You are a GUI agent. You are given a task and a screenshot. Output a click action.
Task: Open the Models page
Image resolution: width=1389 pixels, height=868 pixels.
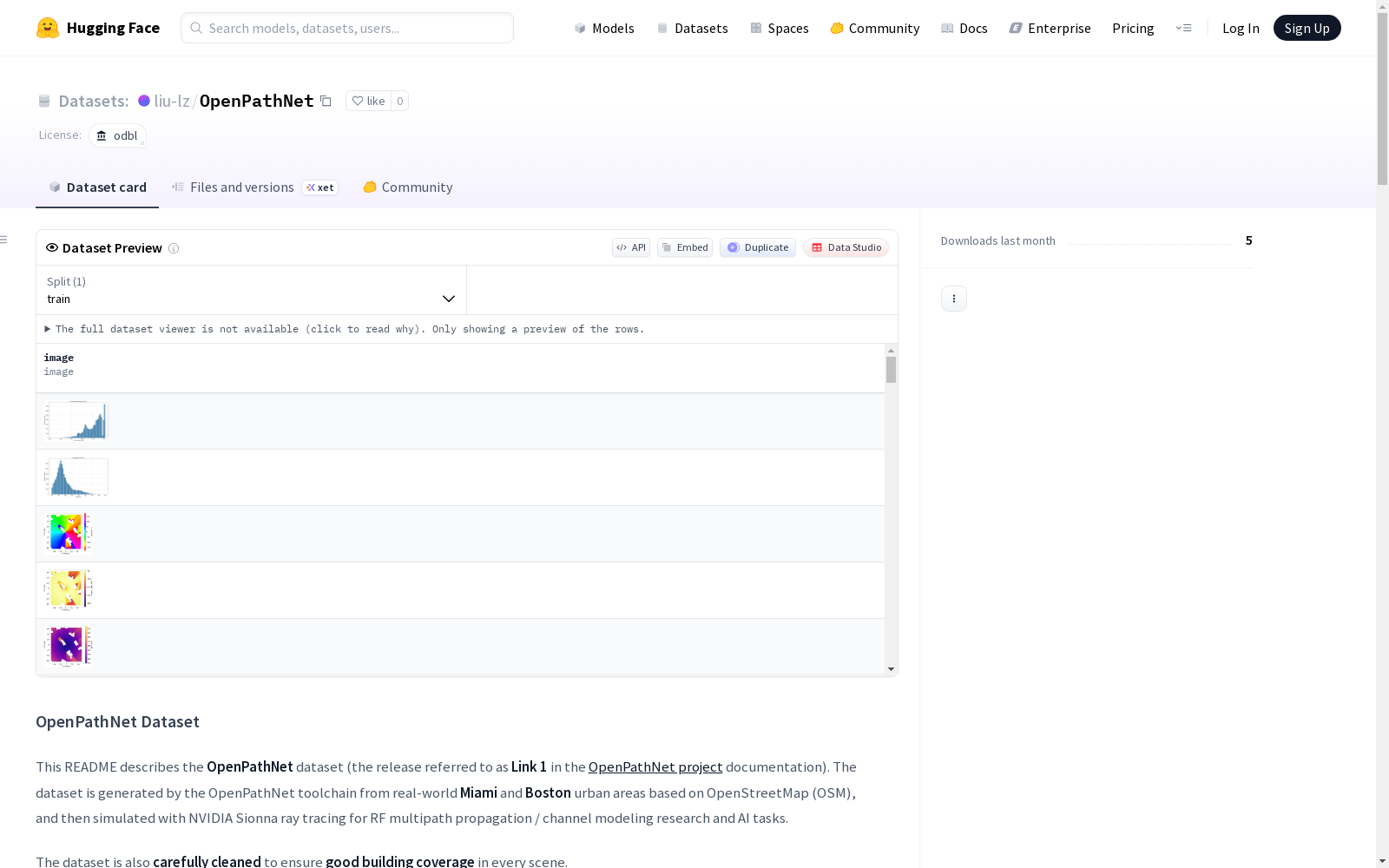point(604,28)
